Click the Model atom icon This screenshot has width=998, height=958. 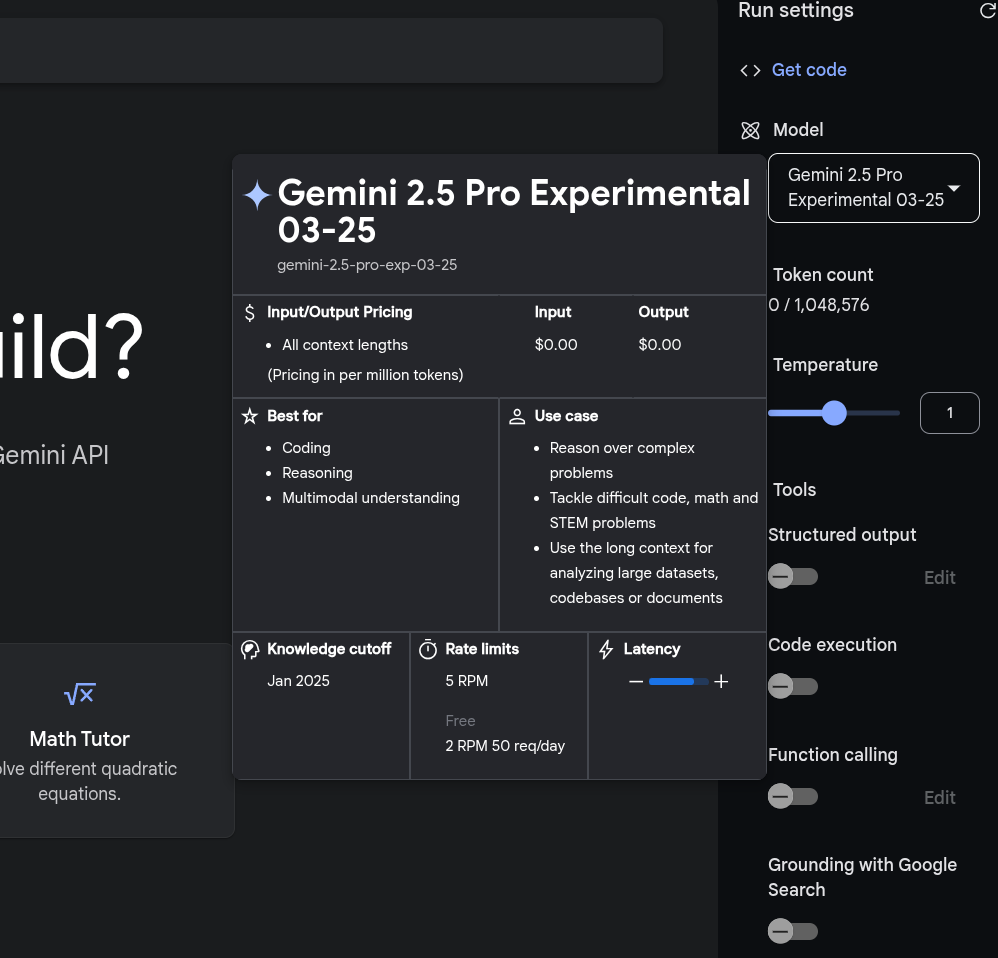(750, 130)
